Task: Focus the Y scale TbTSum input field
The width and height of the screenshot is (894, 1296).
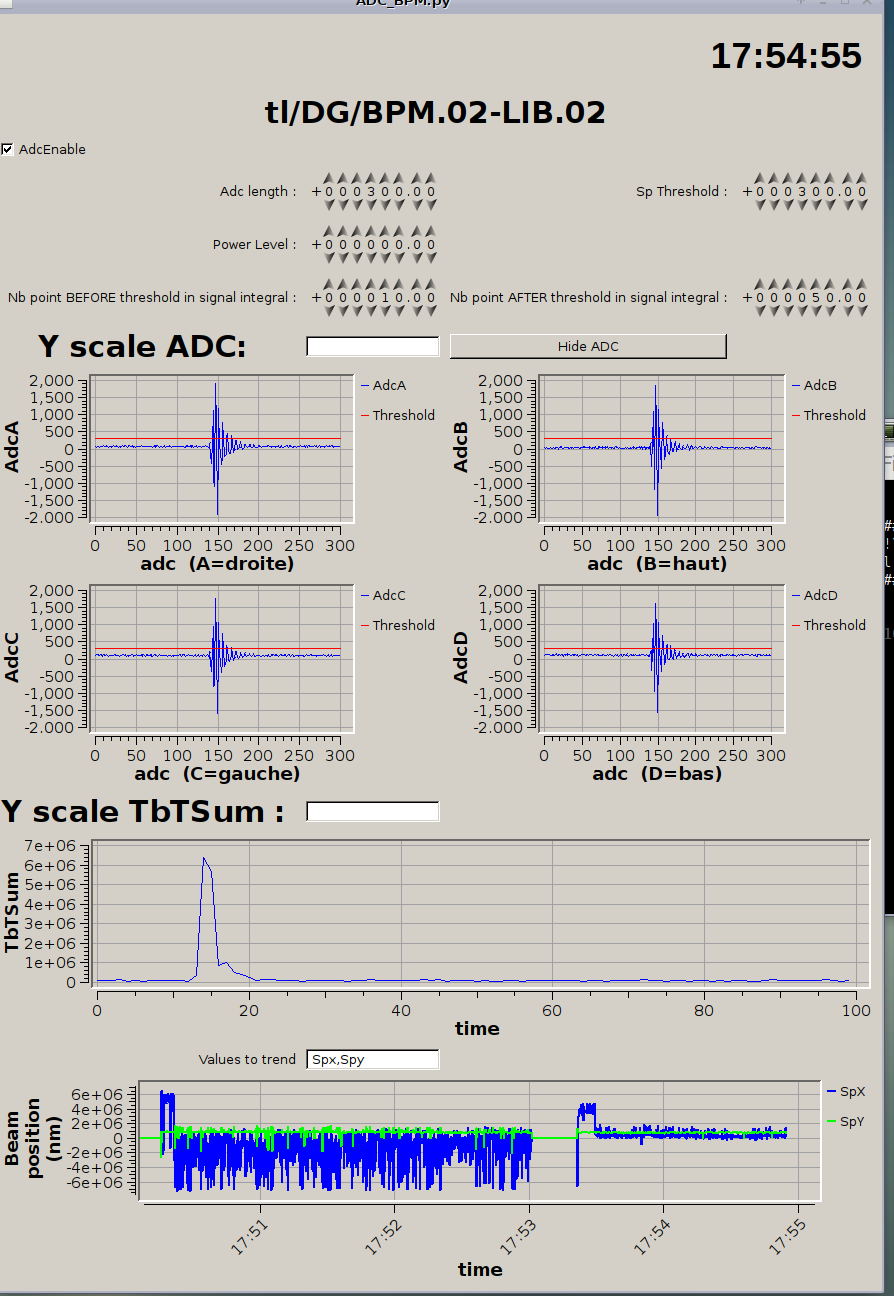Action: point(372,811)
